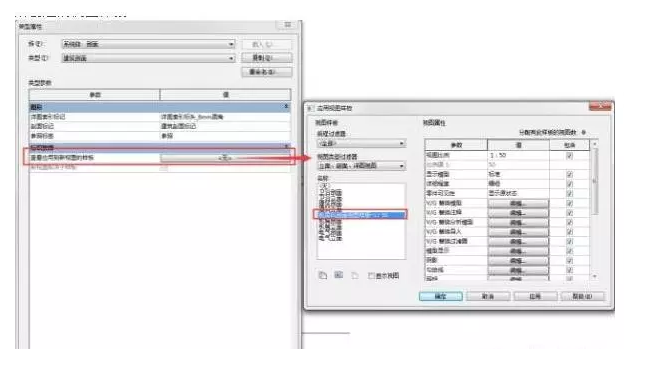Image resolution: width=661 pixels, height=366 pixels.
Task: Click the view properties scrollbar down arrow
Action: (x=595, y=277)
